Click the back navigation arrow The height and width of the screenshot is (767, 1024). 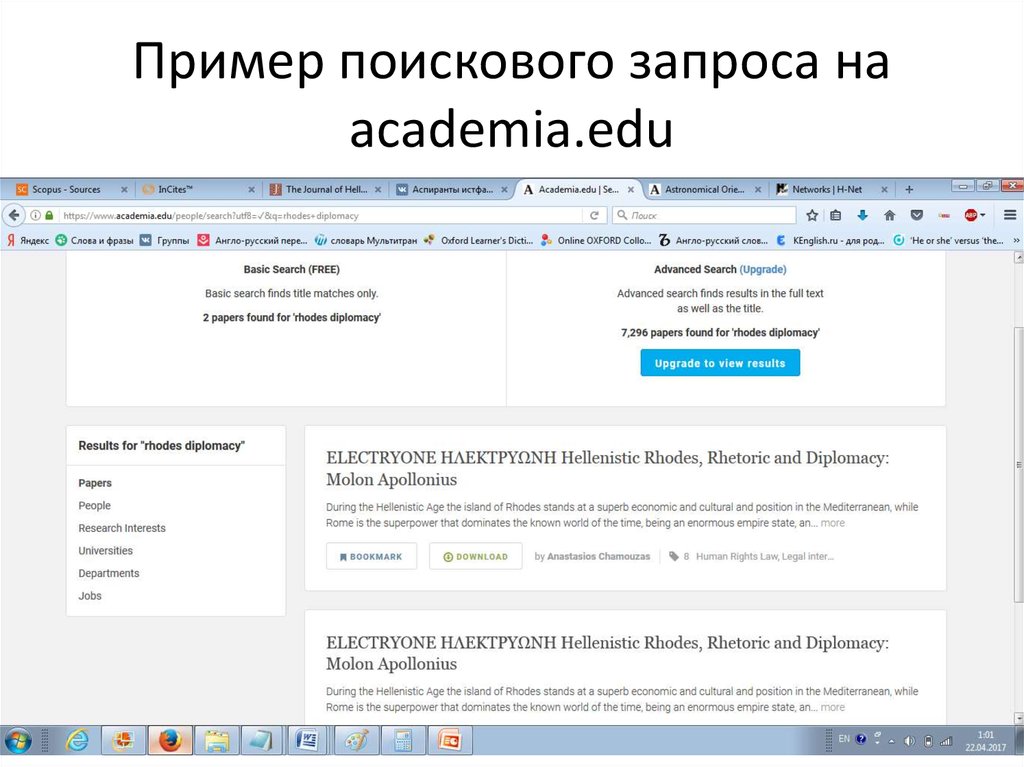13,214
